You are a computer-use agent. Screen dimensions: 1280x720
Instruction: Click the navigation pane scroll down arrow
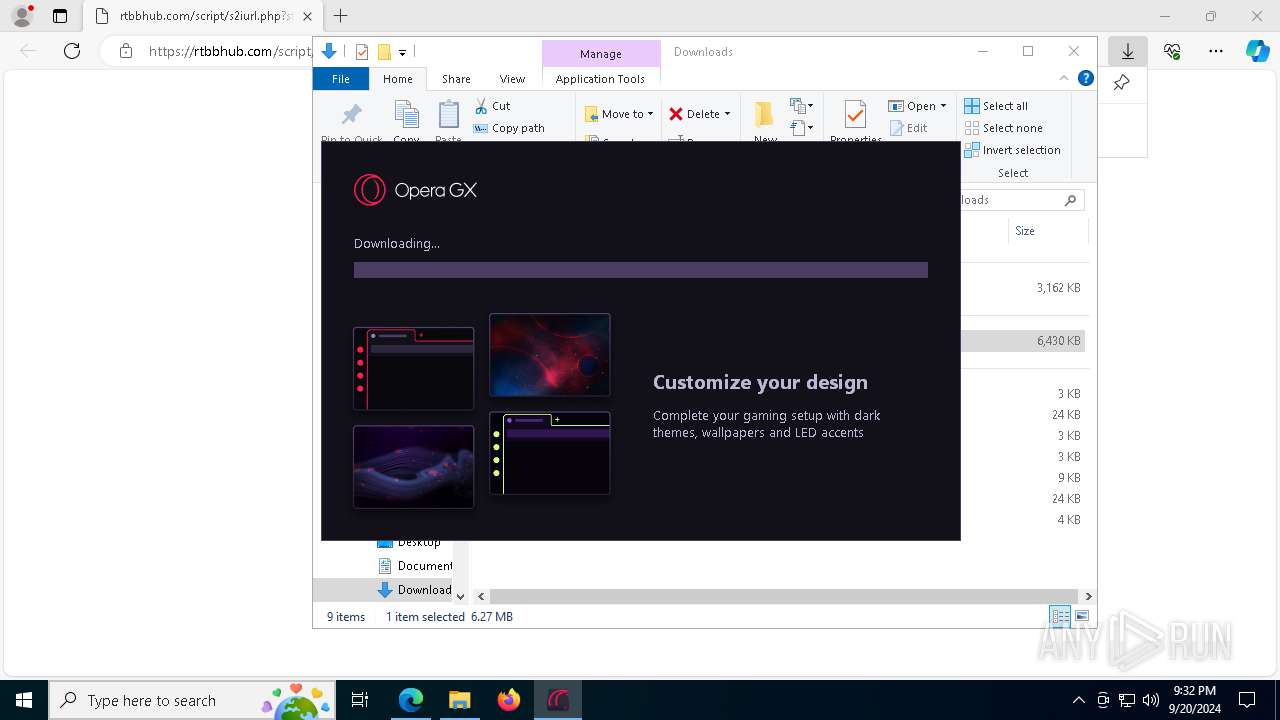pos(460,596)
